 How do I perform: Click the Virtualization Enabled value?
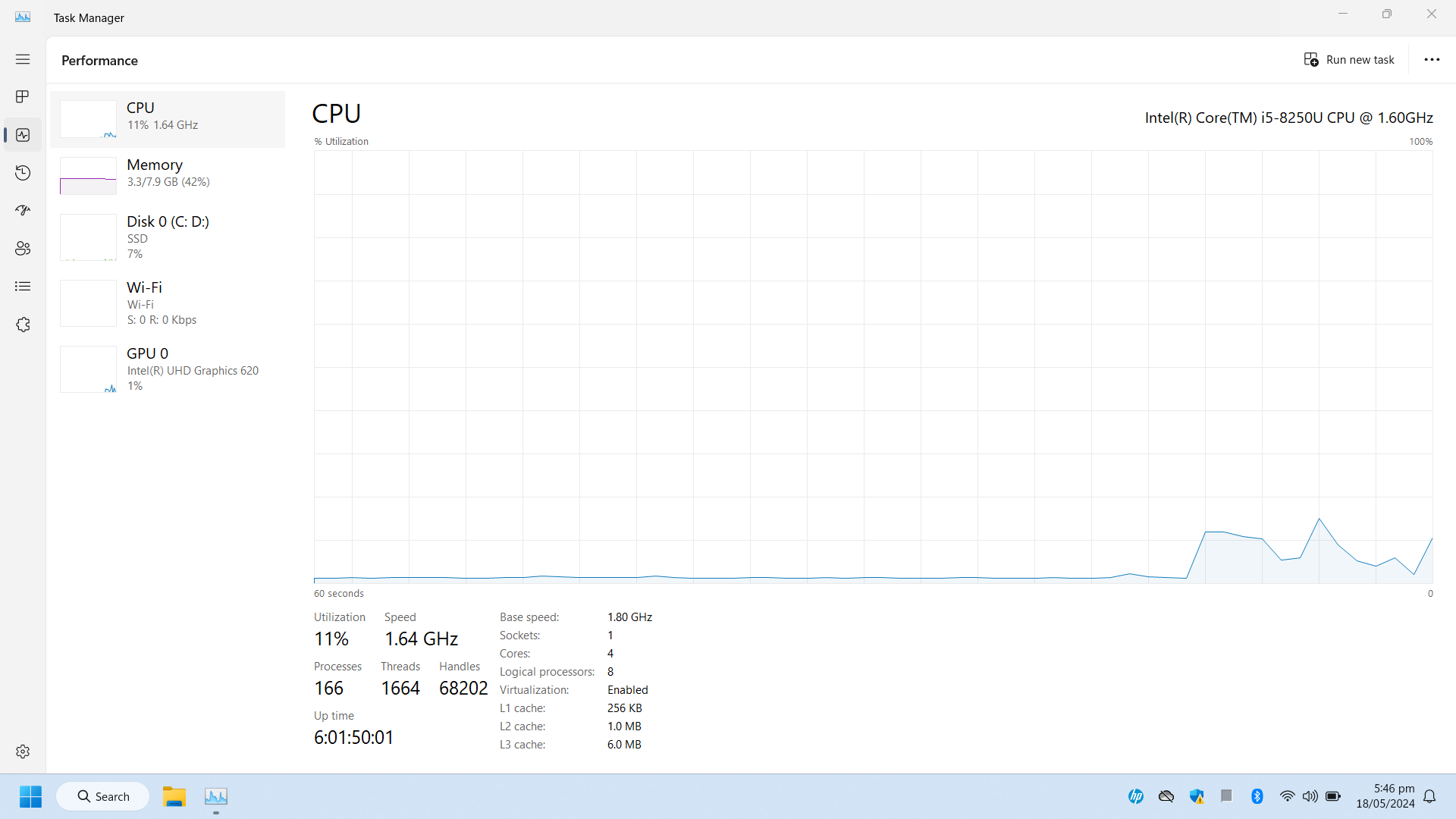[x=627, y=690]
